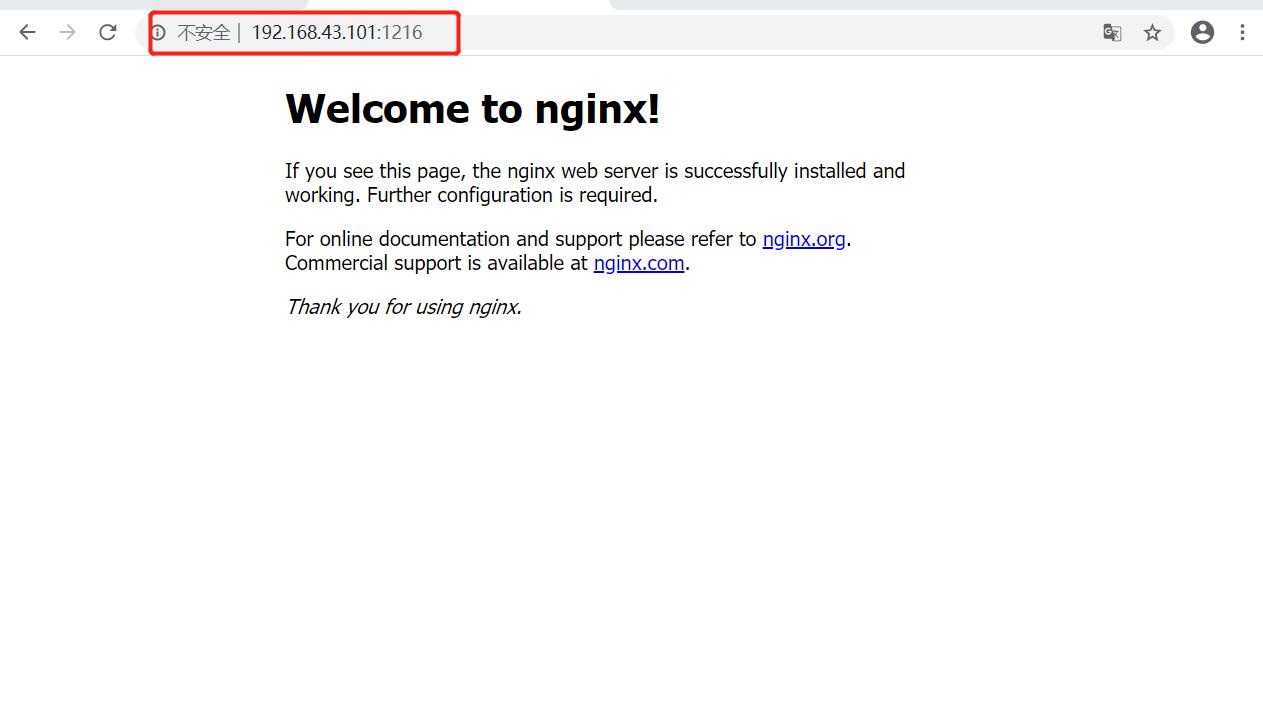Open the nginx.org documentation link
This screenshot has width=1263, height=723.
pos(804,239)
